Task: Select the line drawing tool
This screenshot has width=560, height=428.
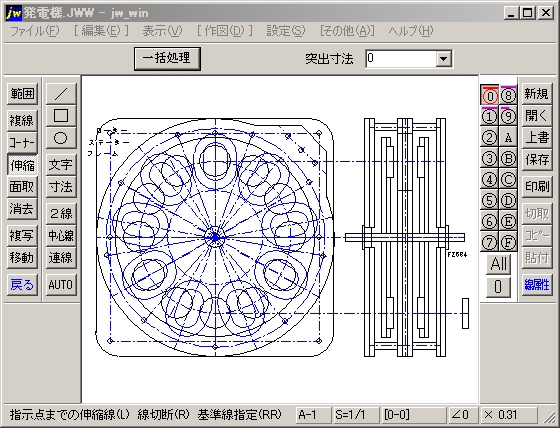Action: point(61,94)
